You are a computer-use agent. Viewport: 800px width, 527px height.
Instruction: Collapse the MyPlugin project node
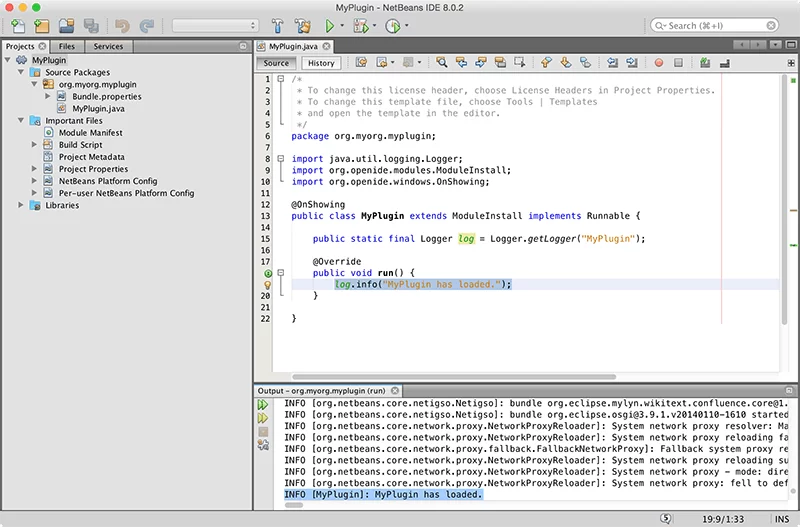pyautogui.click(x=8, y=60)
